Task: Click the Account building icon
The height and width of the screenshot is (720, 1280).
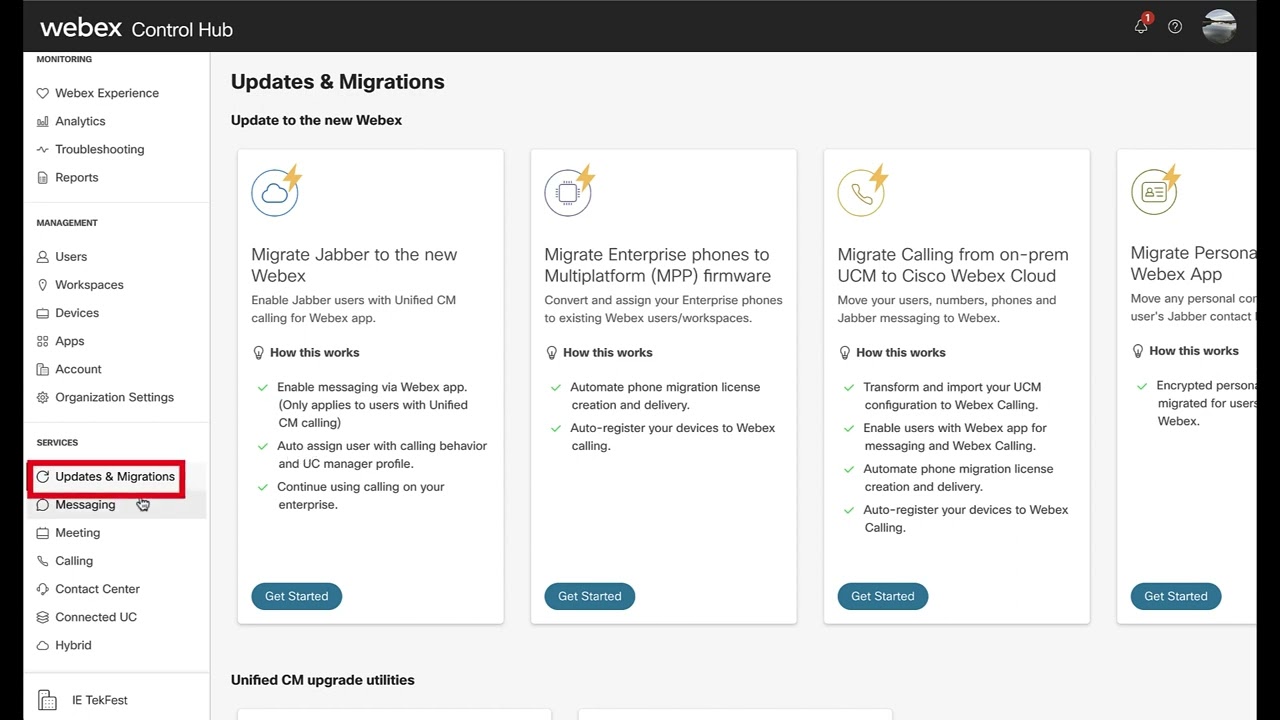Action: [42, 369]
